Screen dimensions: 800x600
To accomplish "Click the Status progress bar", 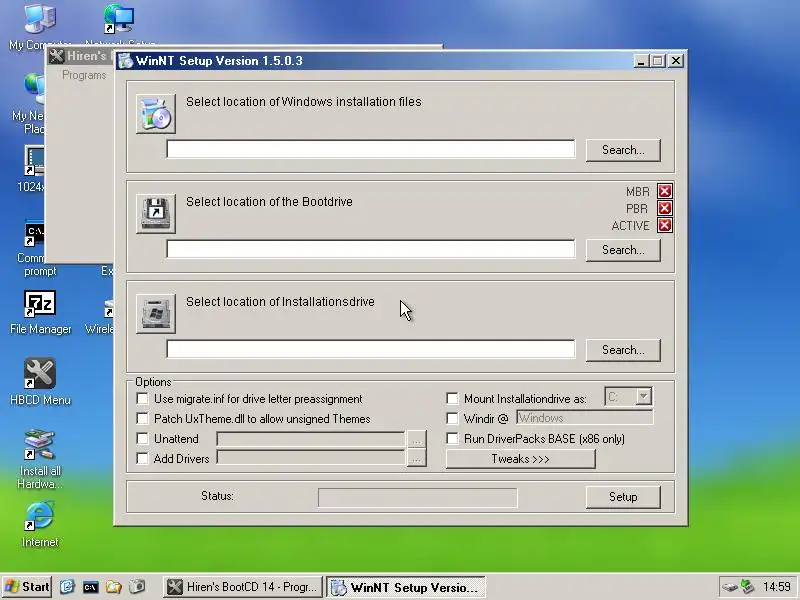I will [417, 497].
